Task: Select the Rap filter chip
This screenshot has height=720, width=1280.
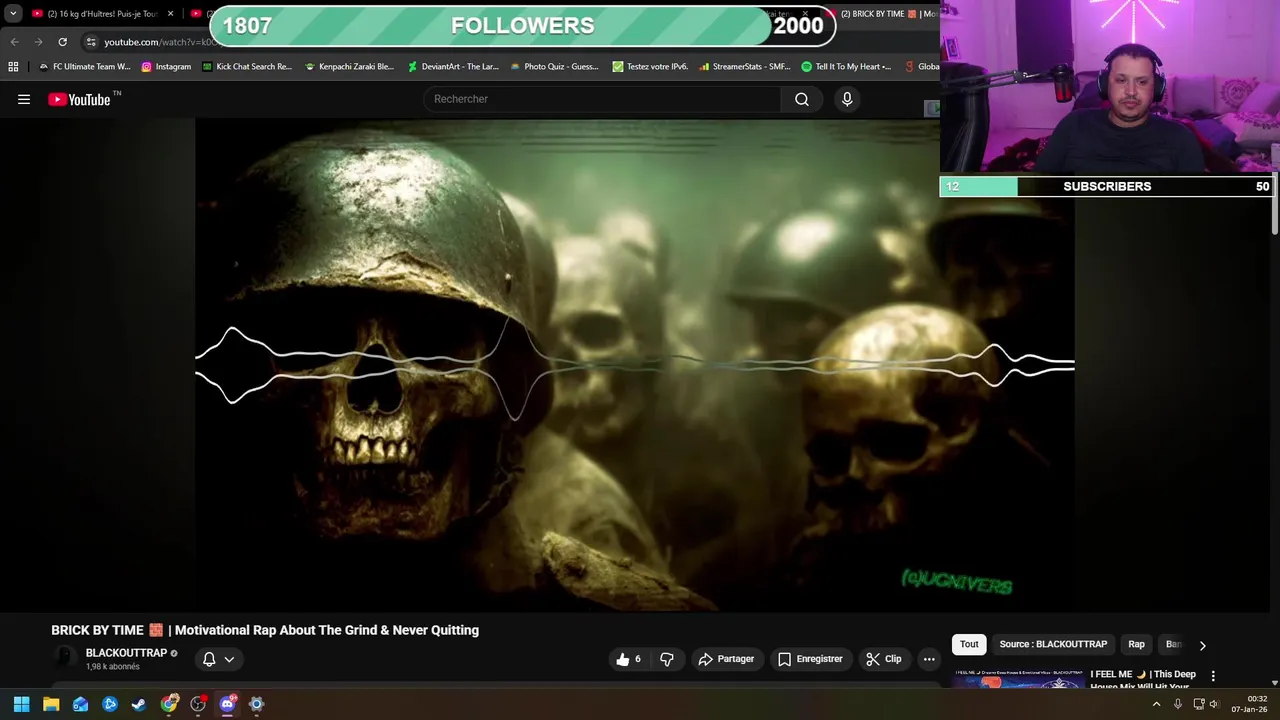Action: click(x=1136, y=644)
